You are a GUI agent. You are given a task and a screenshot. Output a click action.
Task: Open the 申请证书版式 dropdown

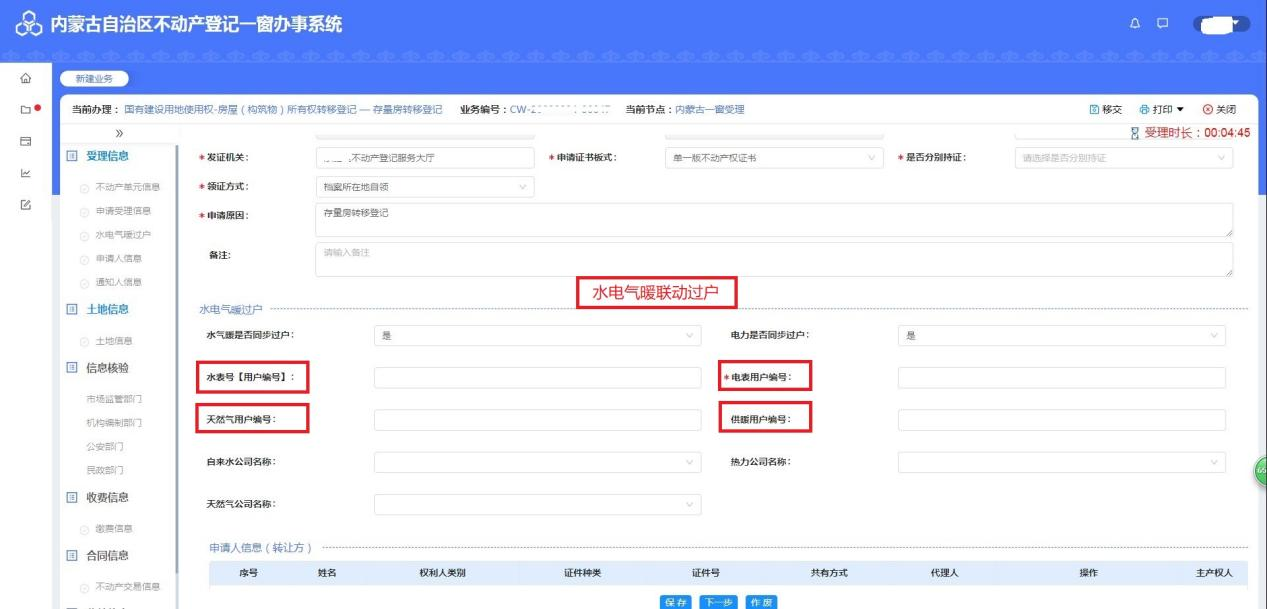tap(774, 158)
